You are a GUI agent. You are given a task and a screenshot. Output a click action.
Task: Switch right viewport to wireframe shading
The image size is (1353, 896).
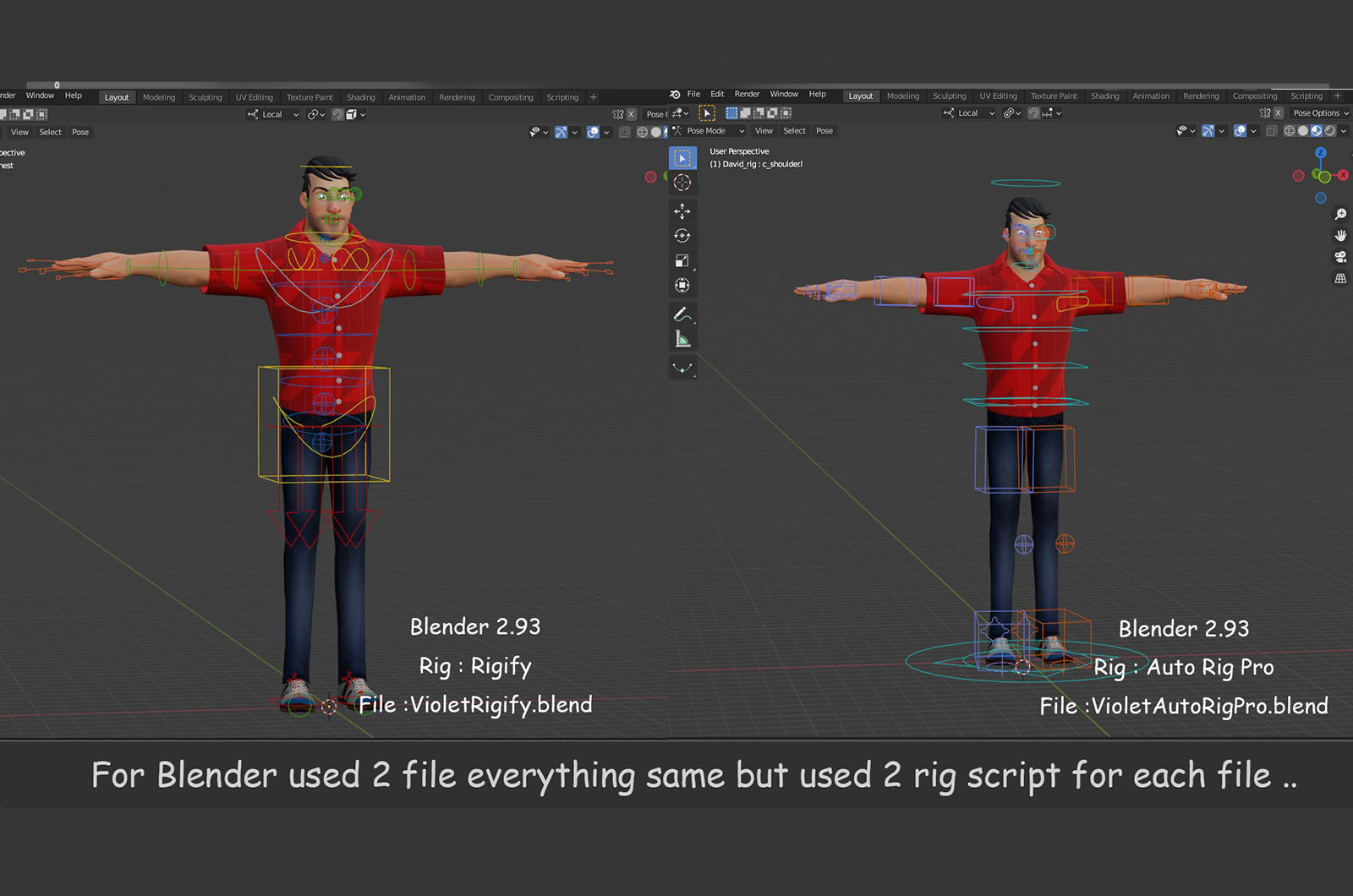tap(1290, 131)
